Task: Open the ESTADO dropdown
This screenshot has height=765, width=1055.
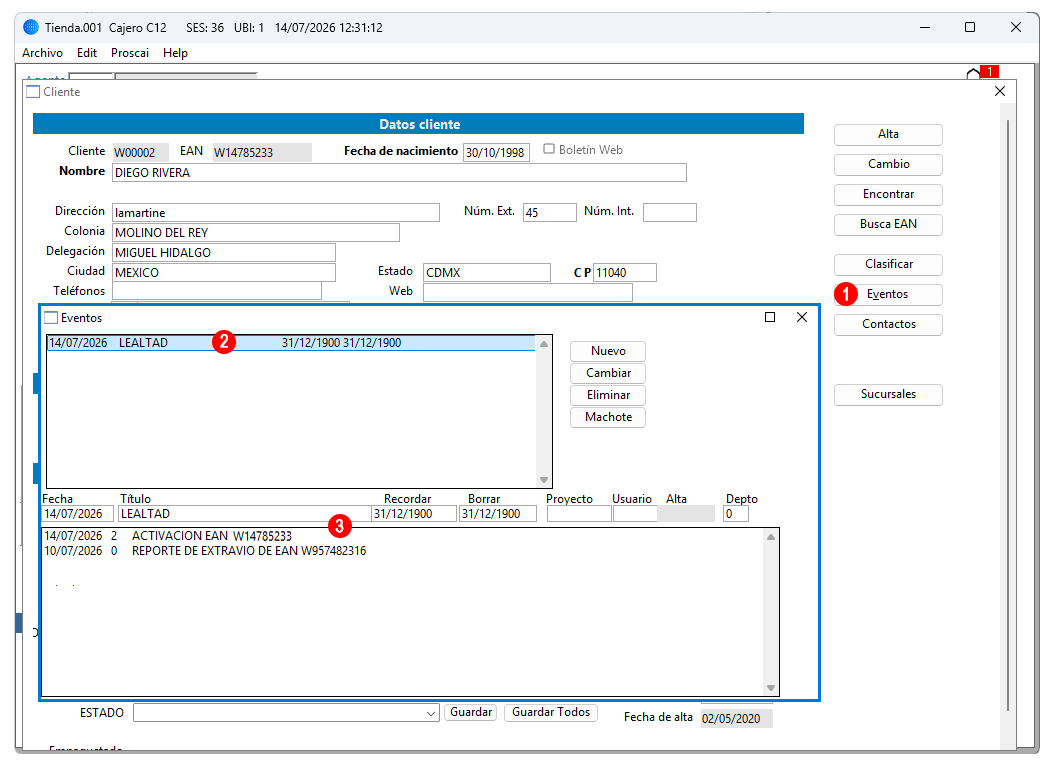Action: [431, 713]
